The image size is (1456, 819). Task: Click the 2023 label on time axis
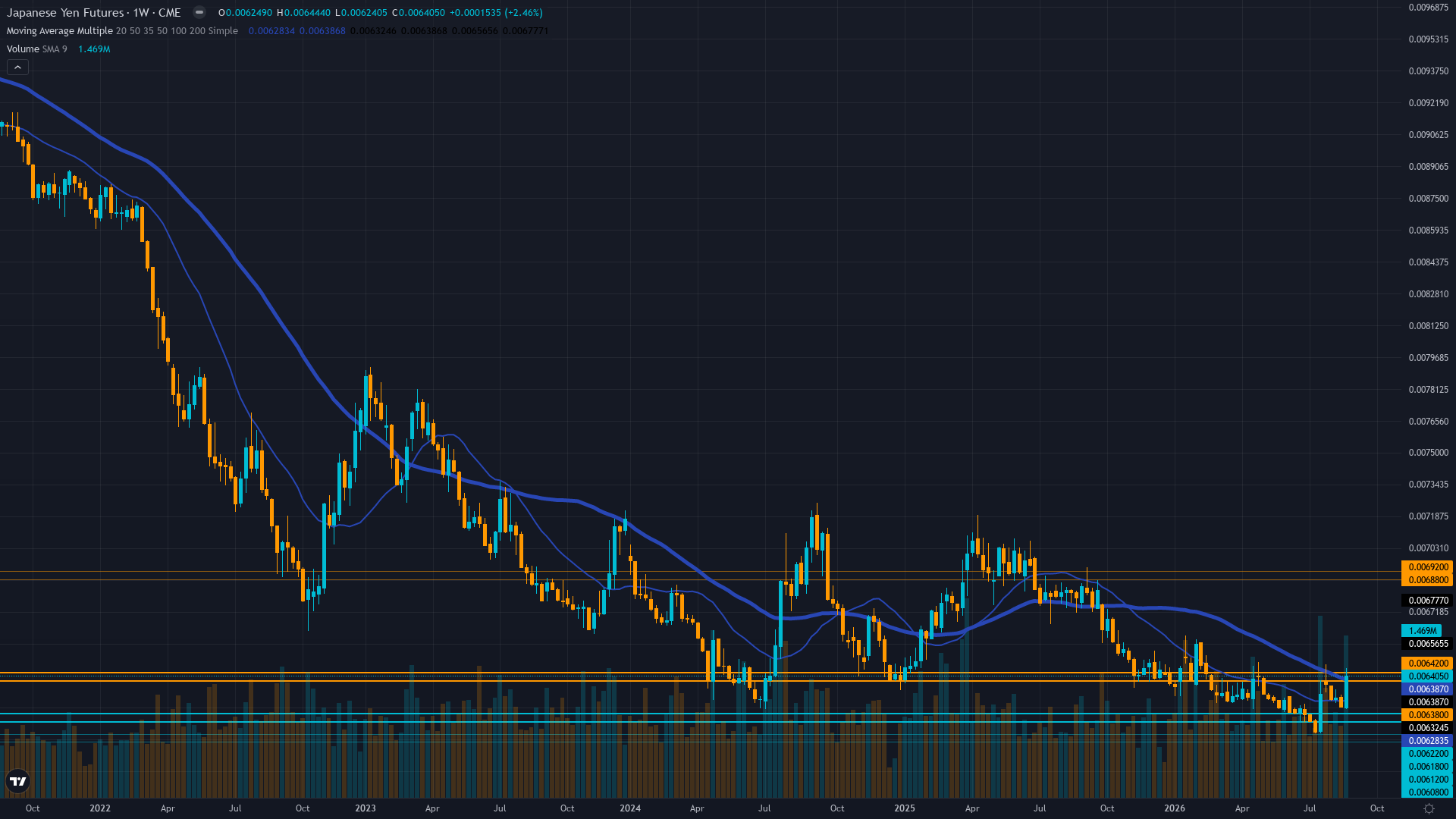point(366,808)
